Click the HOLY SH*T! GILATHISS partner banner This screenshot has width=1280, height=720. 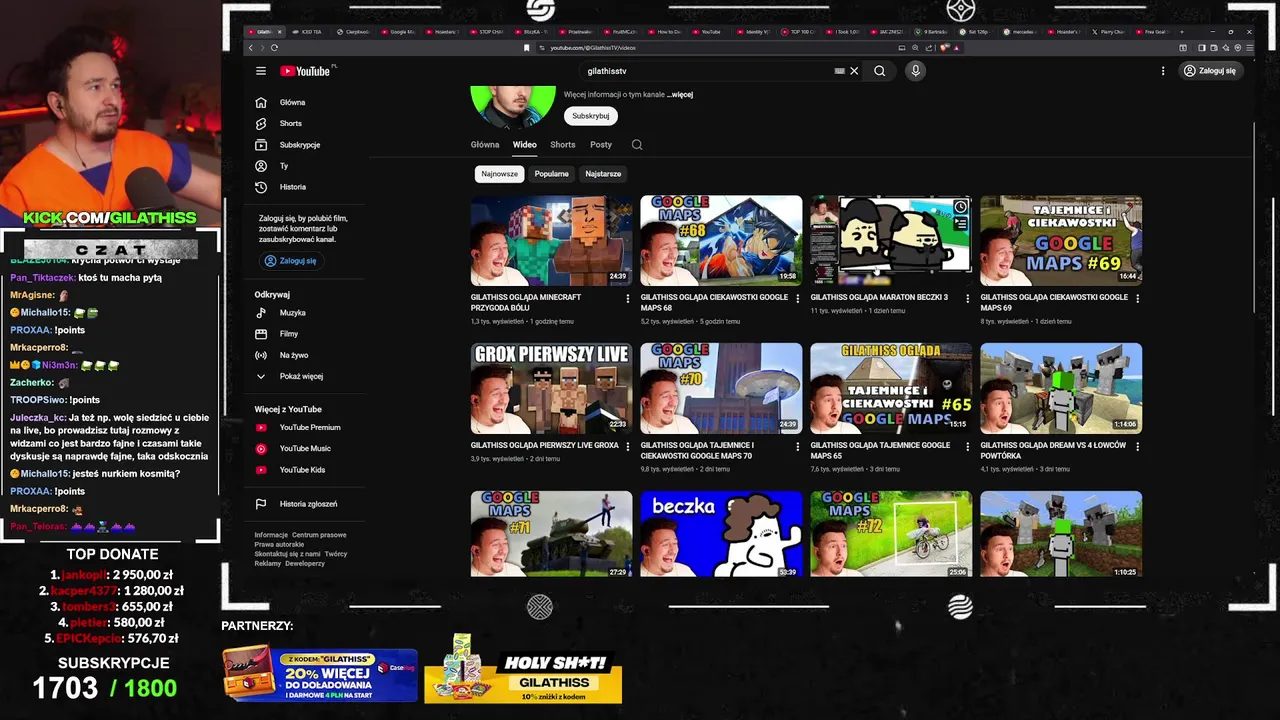[523, 669]
